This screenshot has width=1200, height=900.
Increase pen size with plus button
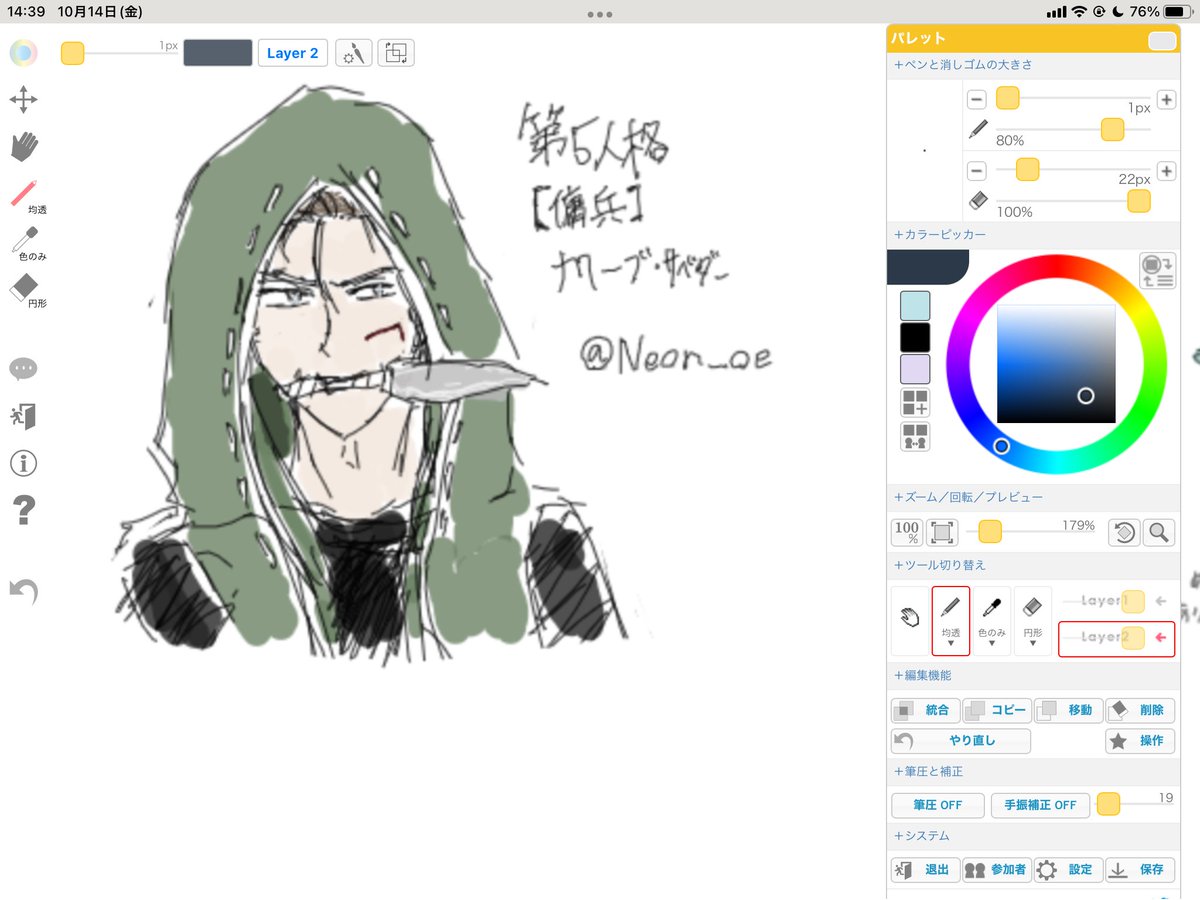[x=1166, y=99]
